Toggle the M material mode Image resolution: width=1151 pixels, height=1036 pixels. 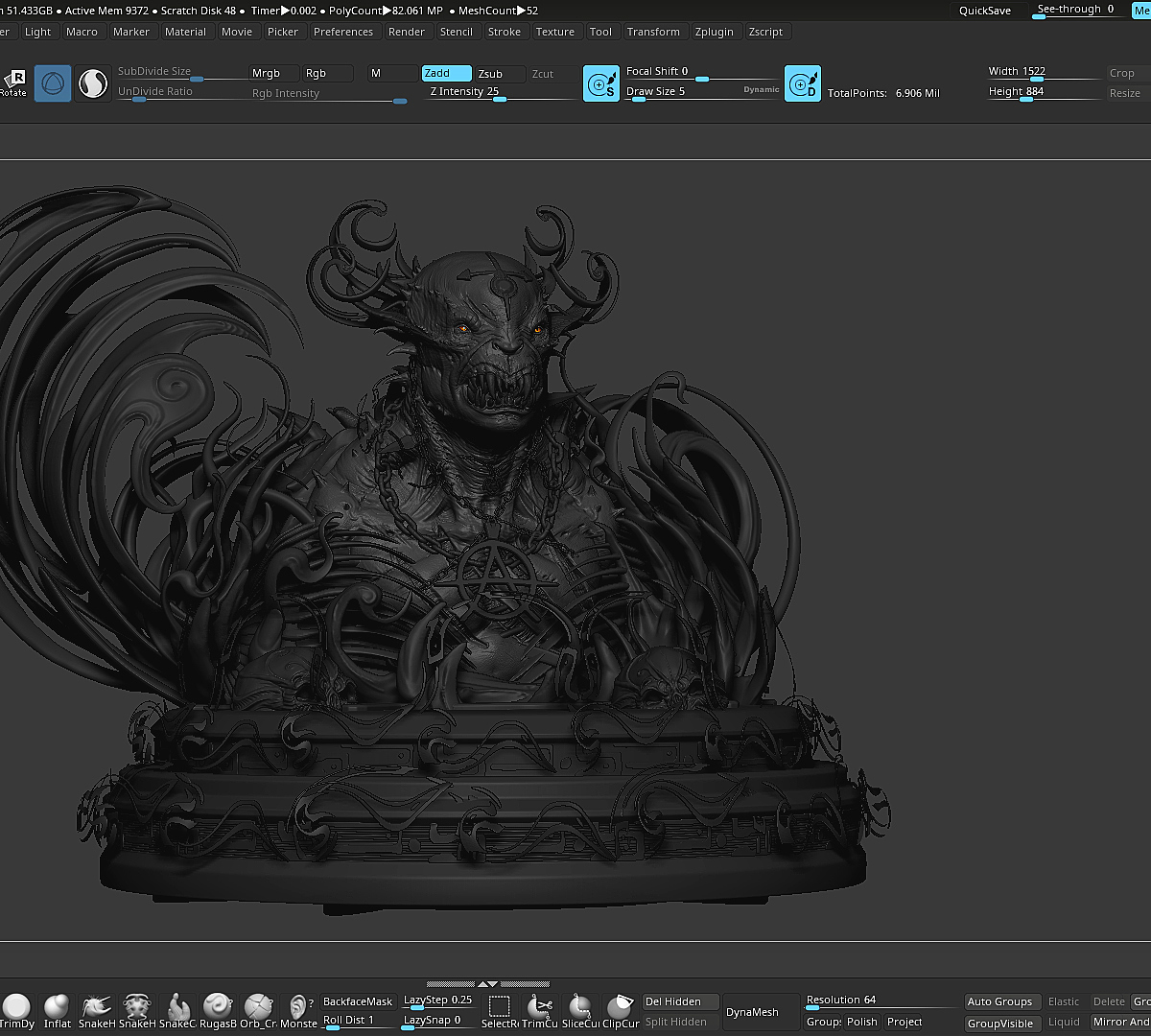tap(391, 73)
